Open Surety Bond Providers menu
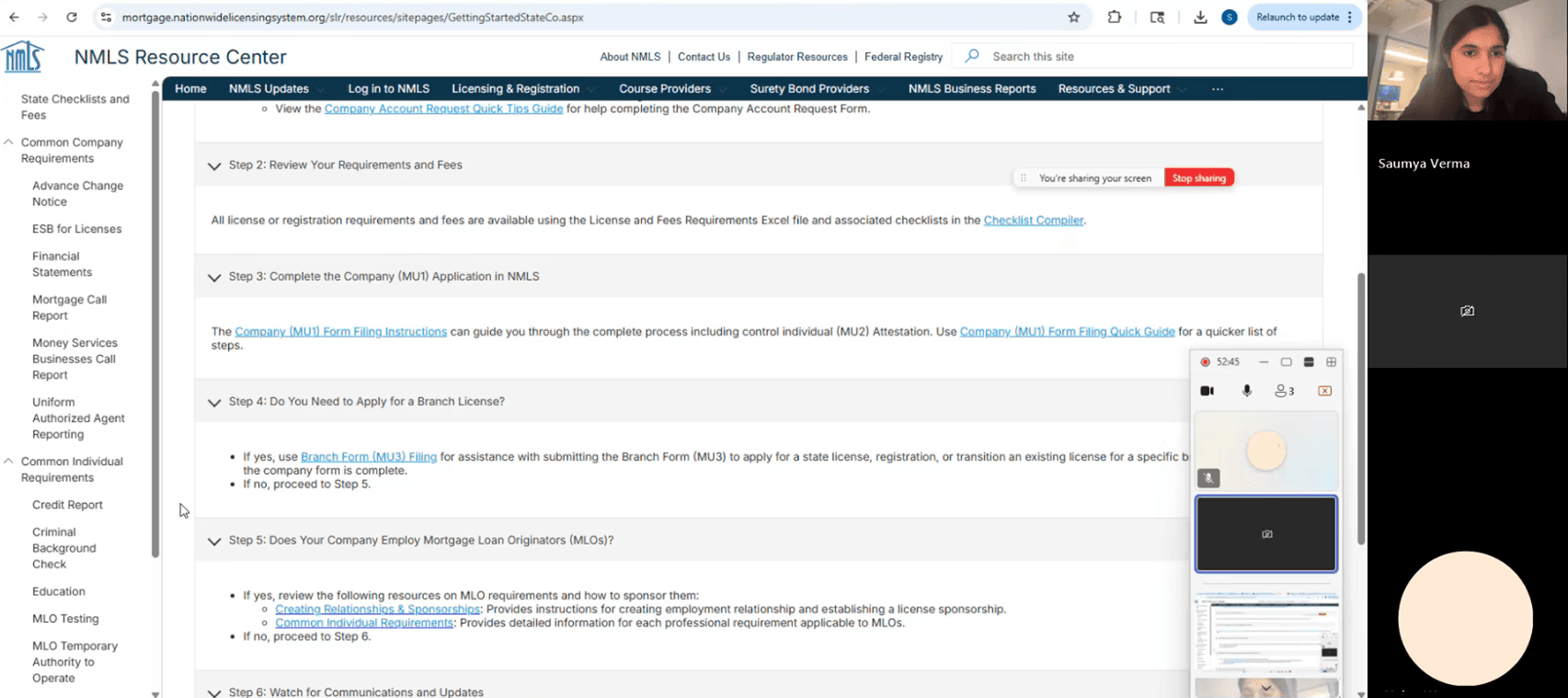This screenshot has width=1568, height=698. (817, 89)
